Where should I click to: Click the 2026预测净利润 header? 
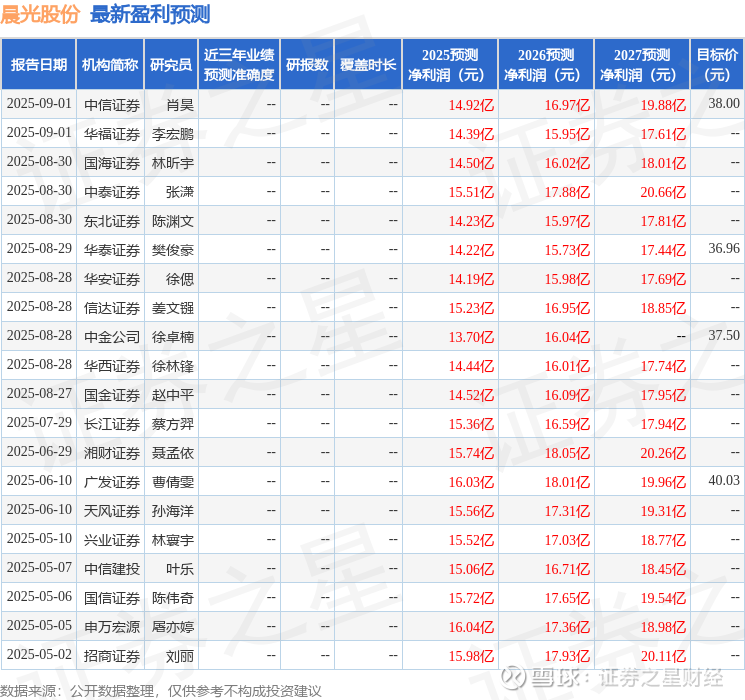(x=546, y=65)
